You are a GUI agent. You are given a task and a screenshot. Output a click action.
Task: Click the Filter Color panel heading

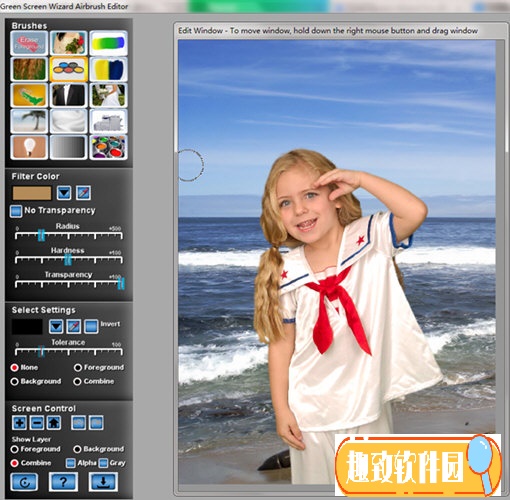[x=35, y=176]
